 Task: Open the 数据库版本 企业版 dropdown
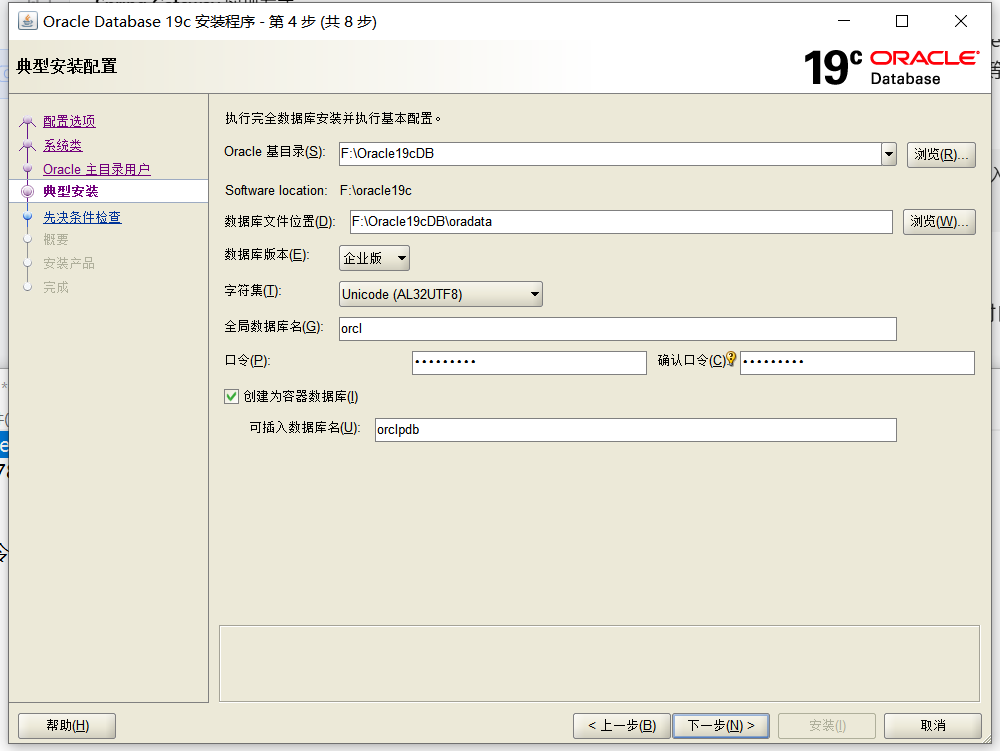374,258
